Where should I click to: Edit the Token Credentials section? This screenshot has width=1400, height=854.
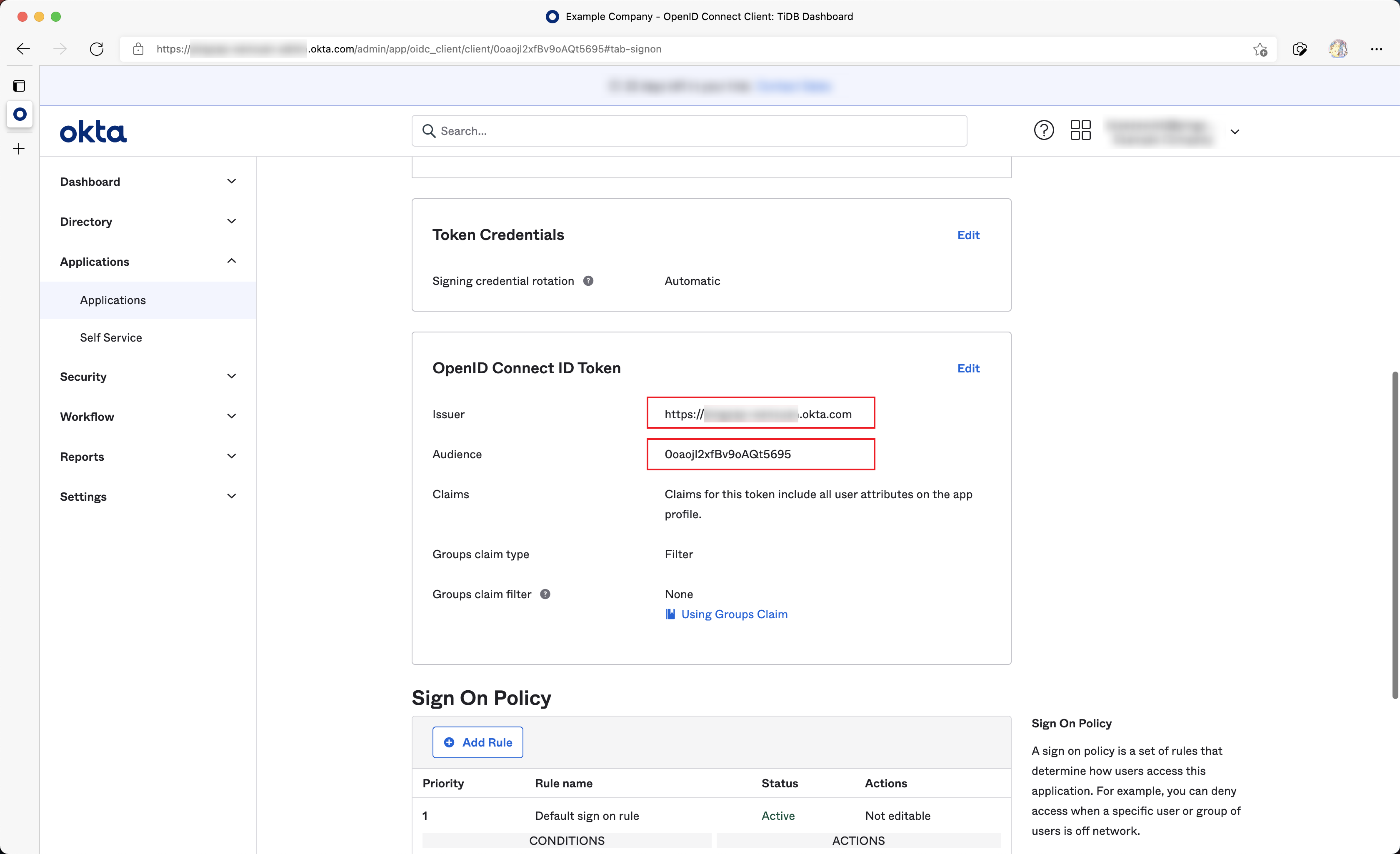tap(968, 235)
